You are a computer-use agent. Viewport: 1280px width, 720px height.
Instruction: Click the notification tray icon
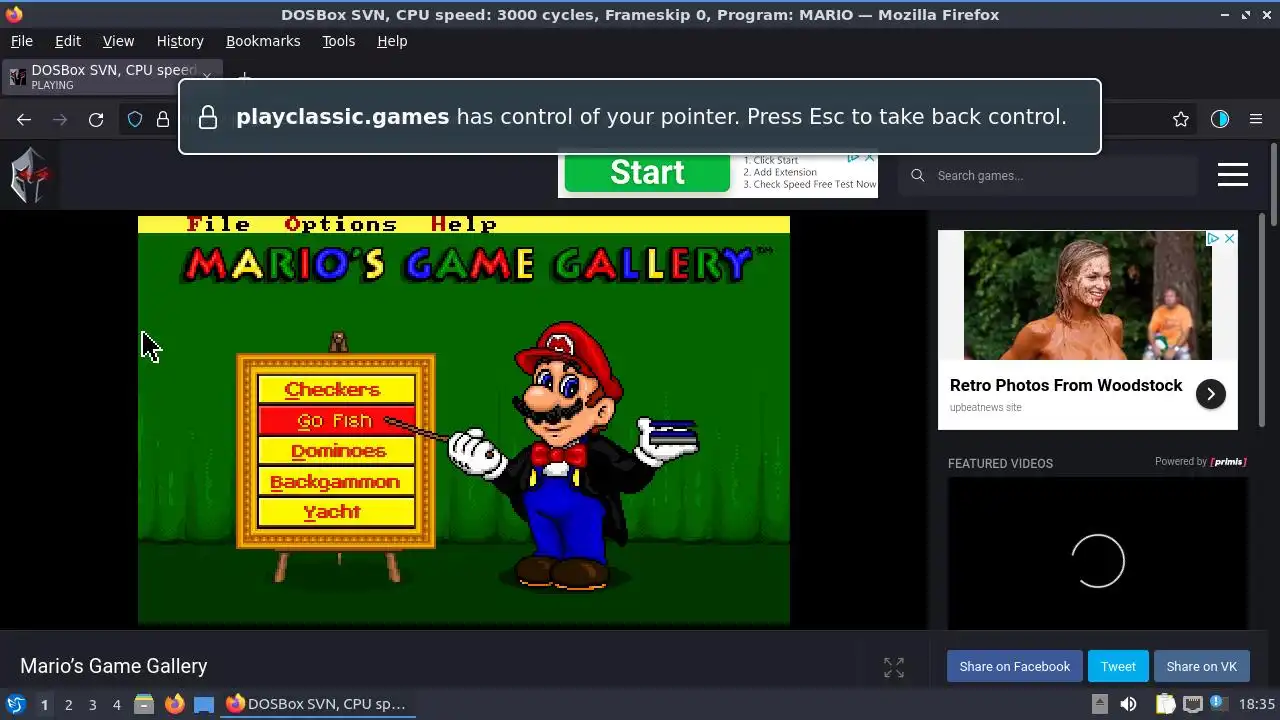[x=1220, y=704]
